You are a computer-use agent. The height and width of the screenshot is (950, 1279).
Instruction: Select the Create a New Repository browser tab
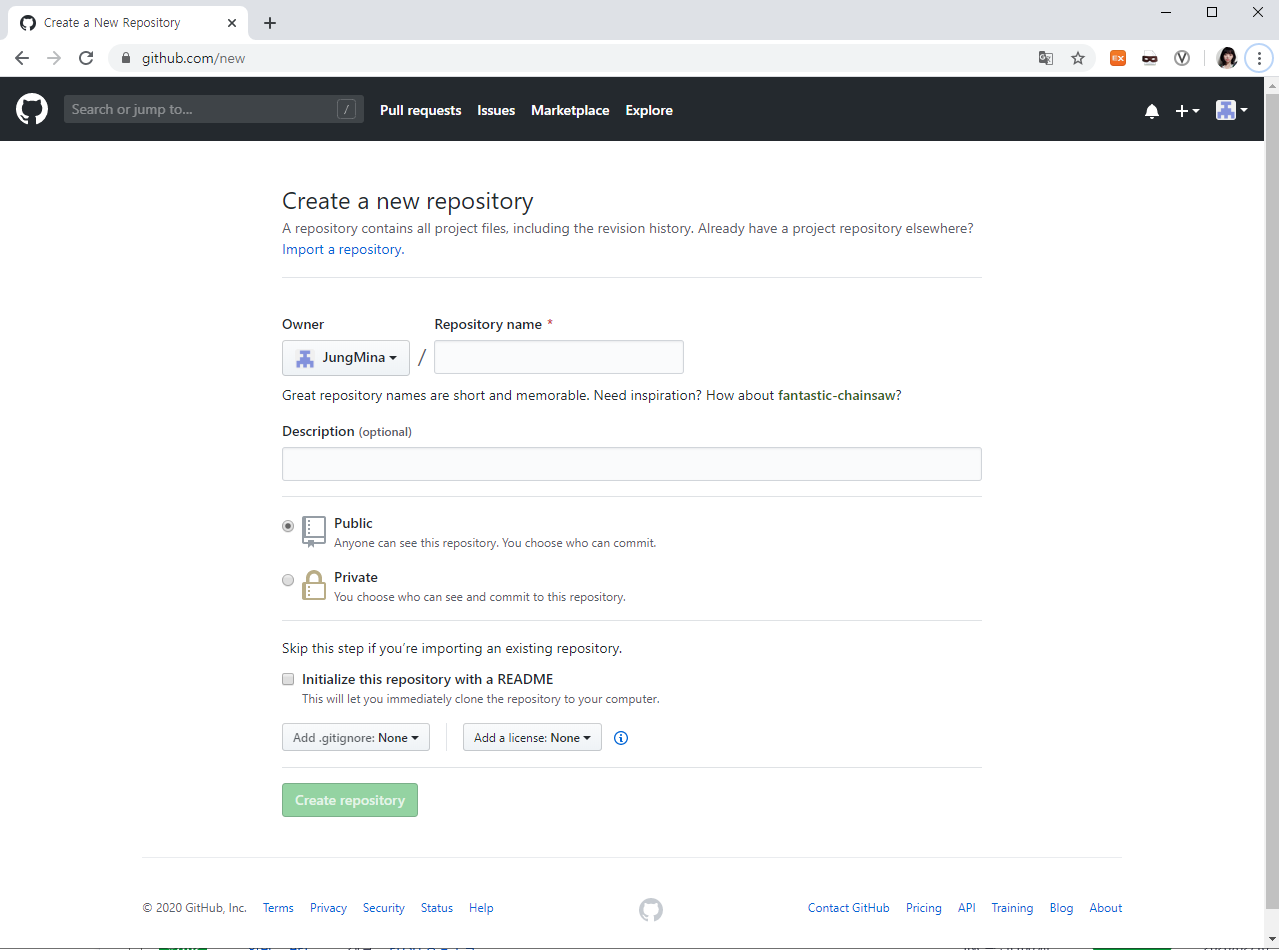[x=128, y=22]
